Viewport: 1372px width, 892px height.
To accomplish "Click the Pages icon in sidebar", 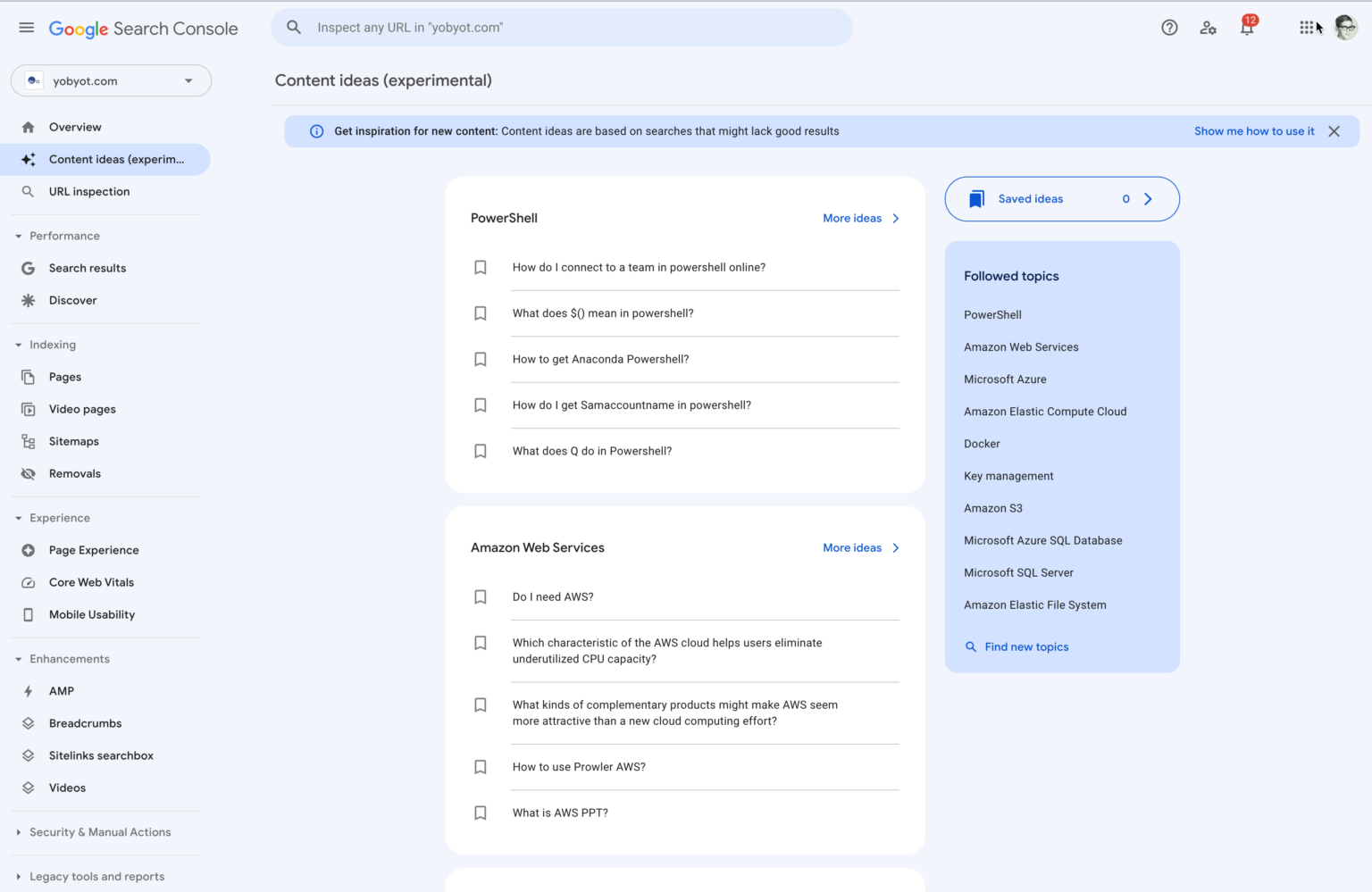I will (x=29, y=377).
